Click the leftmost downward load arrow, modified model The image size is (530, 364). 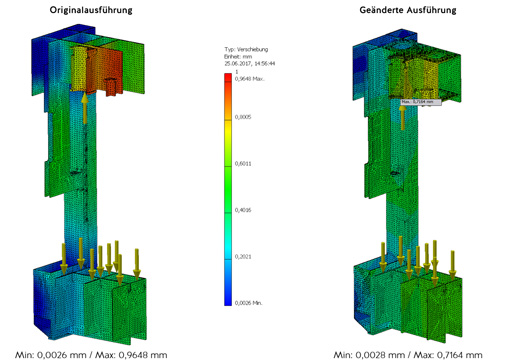[x=383, y=257]
